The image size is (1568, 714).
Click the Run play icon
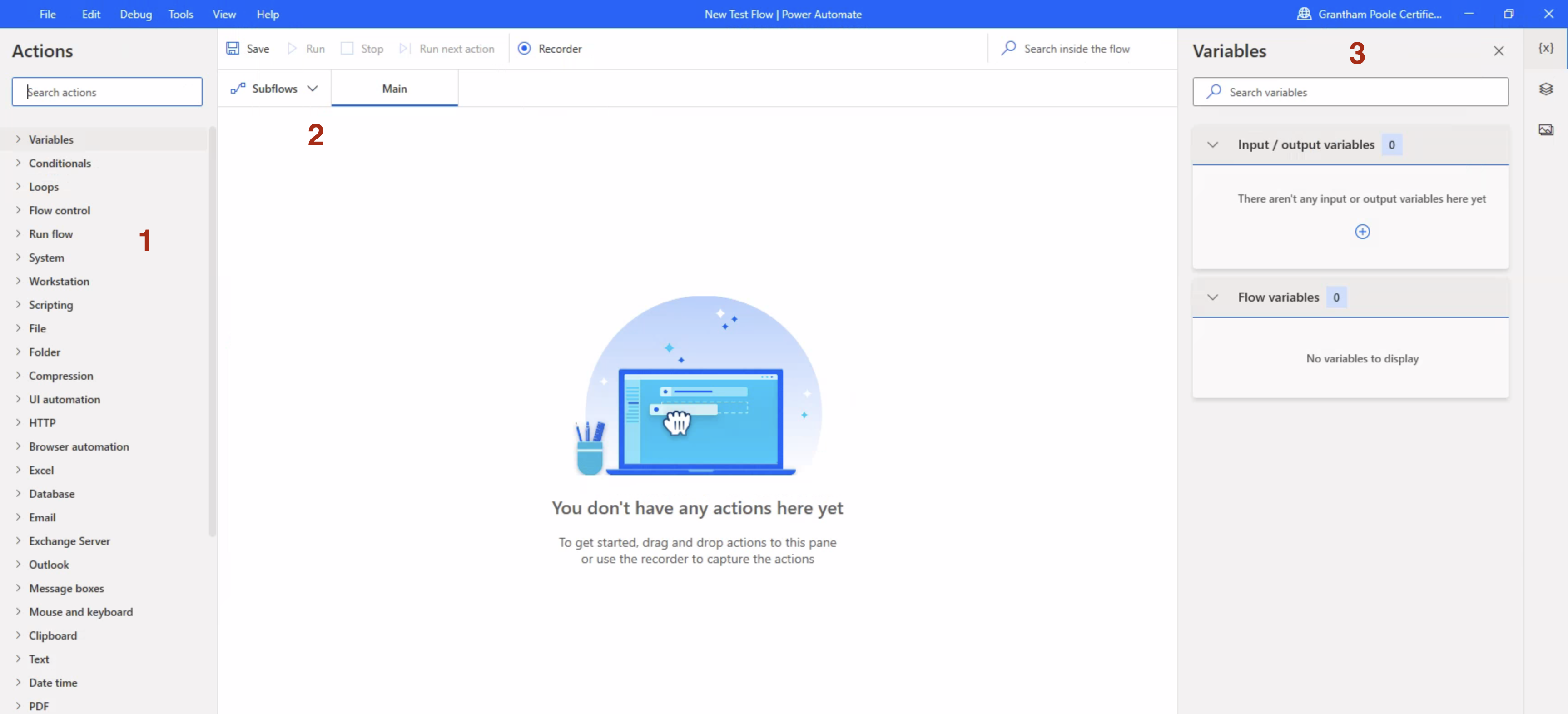click(292, 48)
